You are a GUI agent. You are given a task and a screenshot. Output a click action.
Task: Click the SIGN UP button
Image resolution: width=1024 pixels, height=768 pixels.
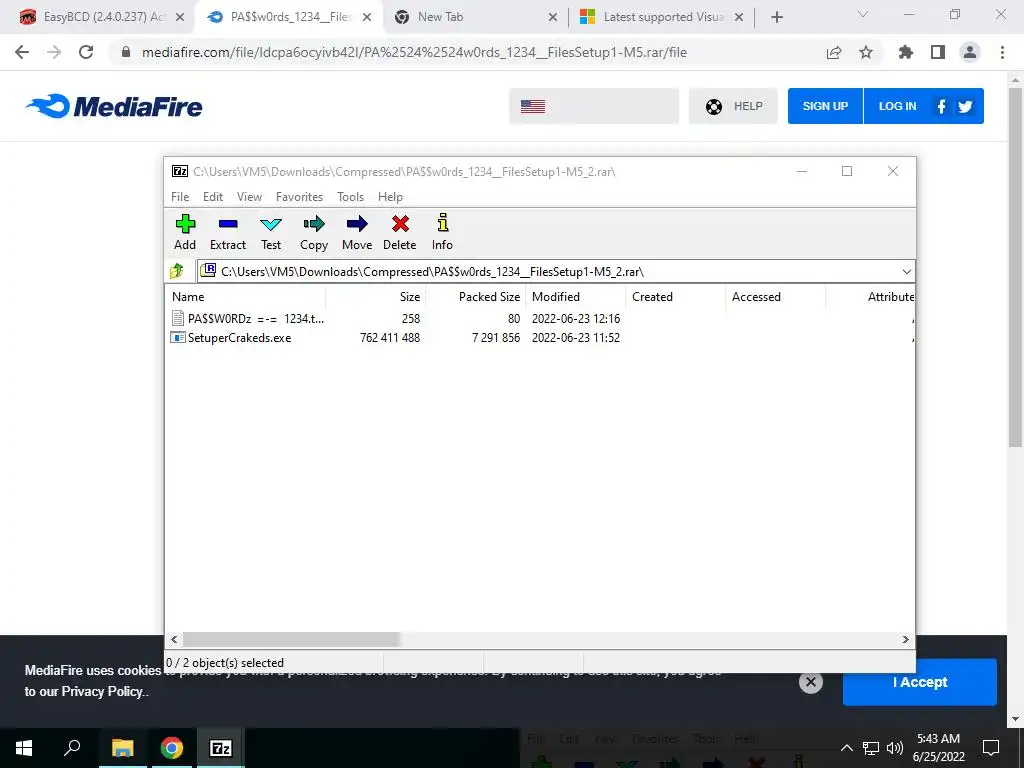click(825, 106)
